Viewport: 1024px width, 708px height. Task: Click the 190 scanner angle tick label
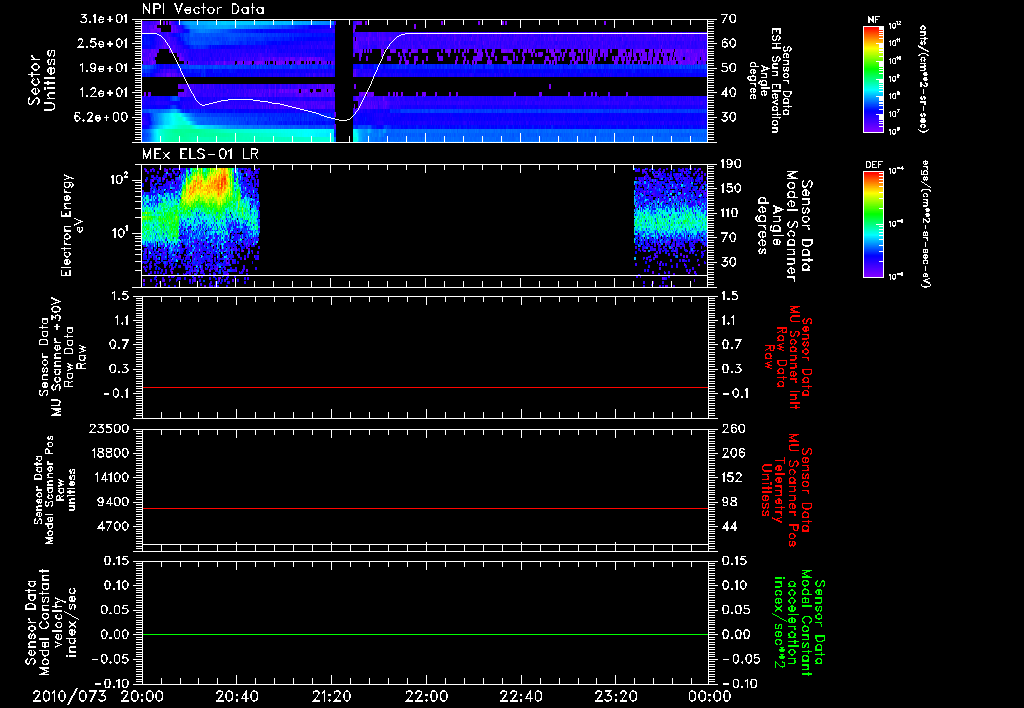[731, 164]
